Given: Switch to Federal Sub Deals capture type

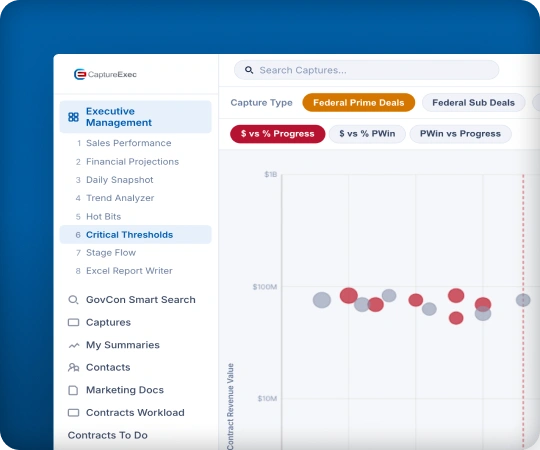Looking at the screenshot, I should pyautogui.click(x=474, y=103).
